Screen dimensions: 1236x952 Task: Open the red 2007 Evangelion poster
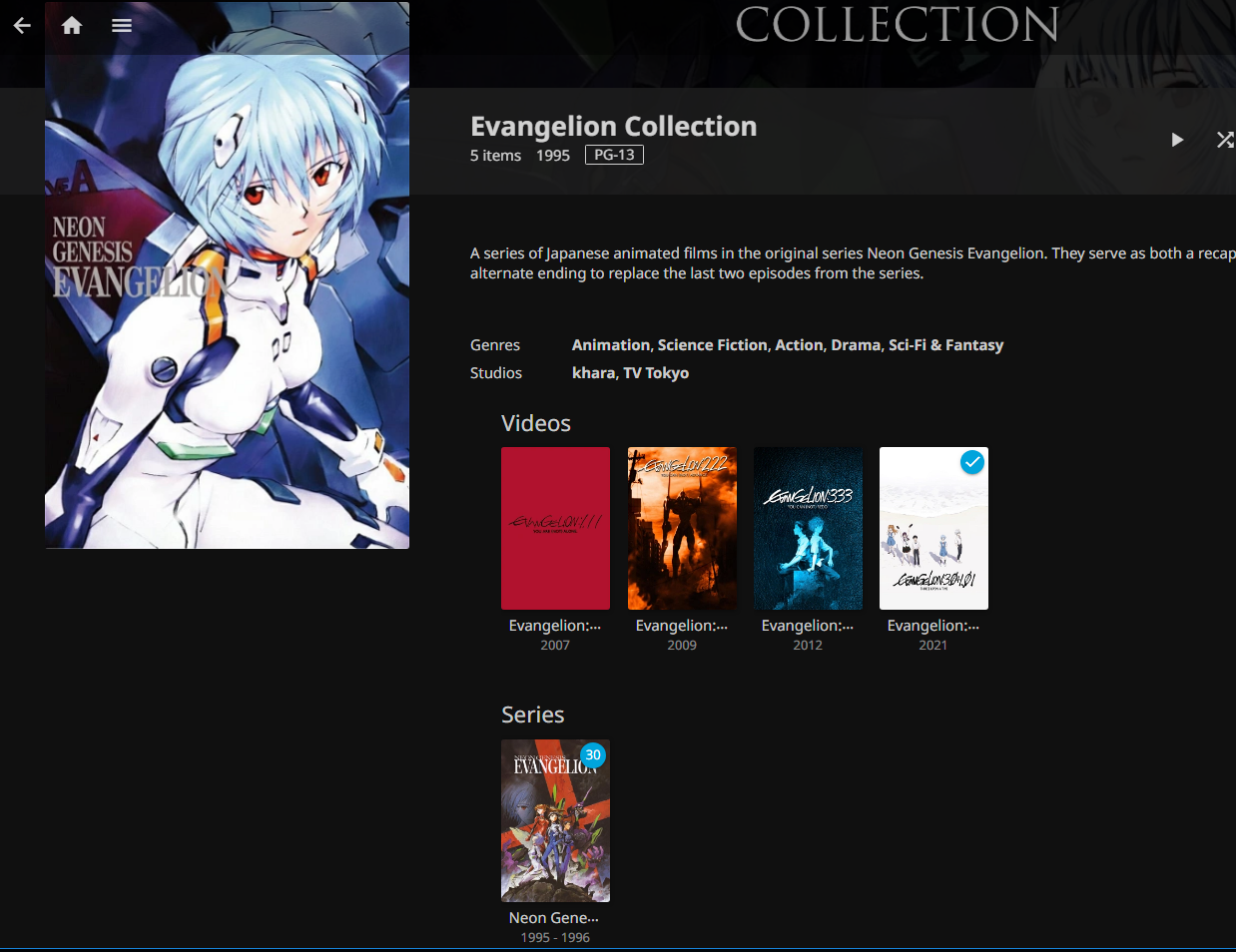[555, 528]
